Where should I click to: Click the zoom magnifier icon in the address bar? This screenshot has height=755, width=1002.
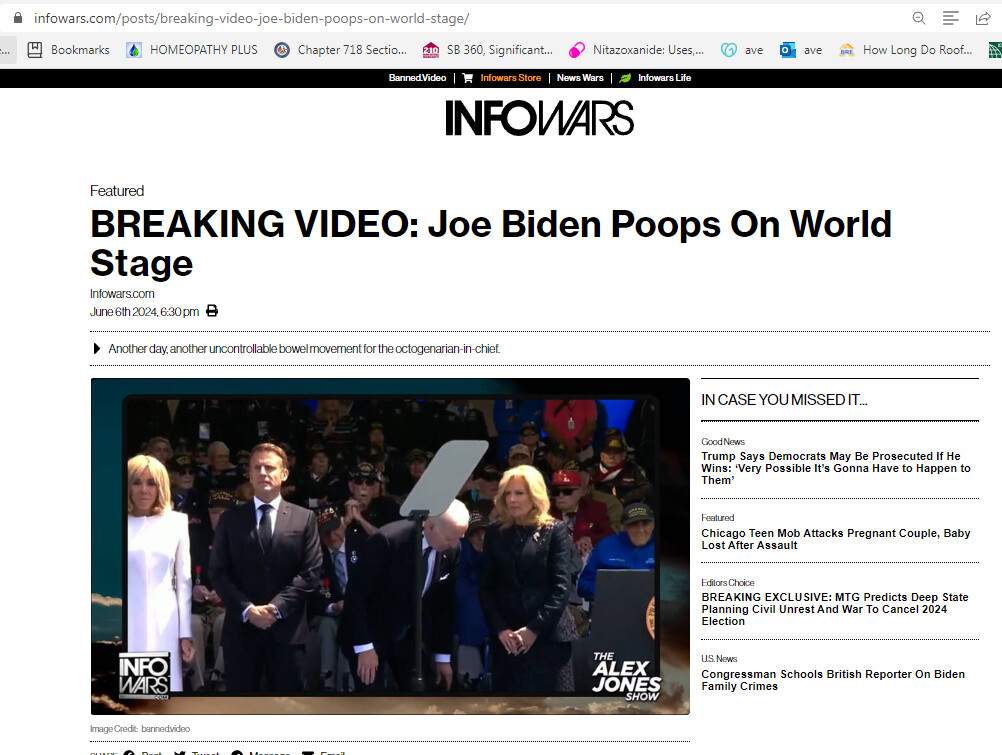(919, 18)
